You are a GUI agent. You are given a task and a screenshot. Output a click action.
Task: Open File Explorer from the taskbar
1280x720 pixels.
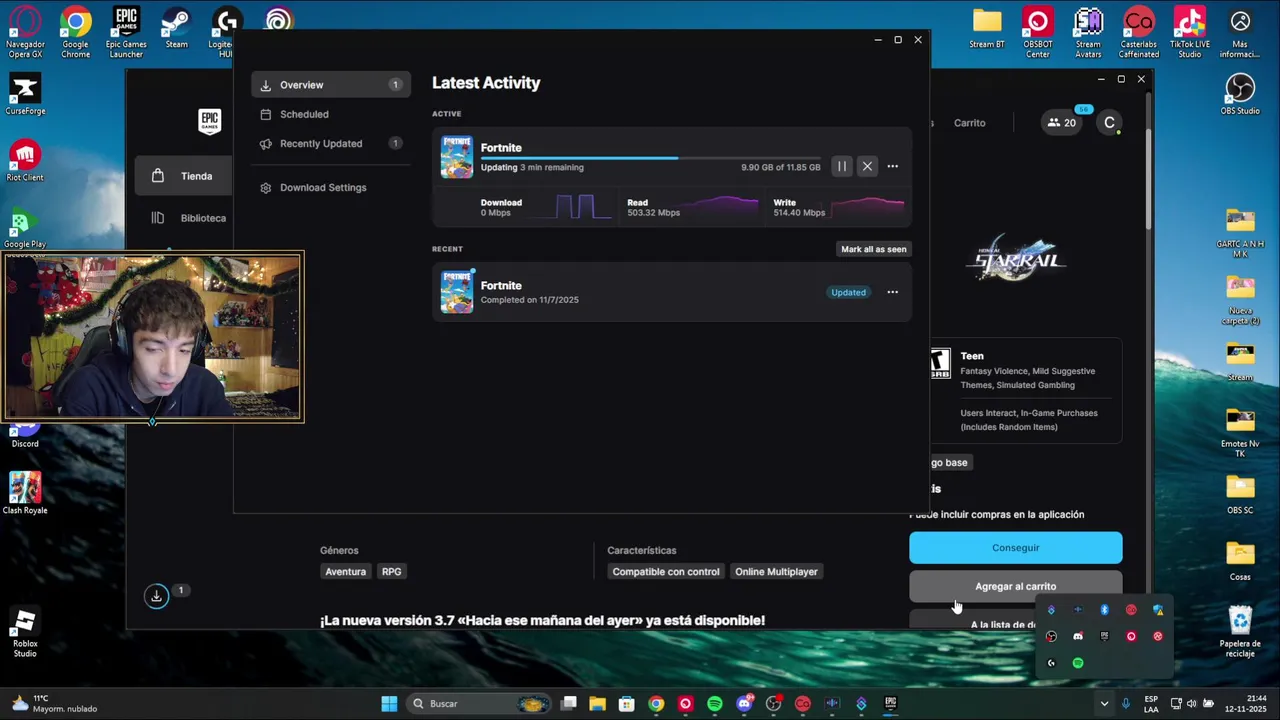click(597, 704)
